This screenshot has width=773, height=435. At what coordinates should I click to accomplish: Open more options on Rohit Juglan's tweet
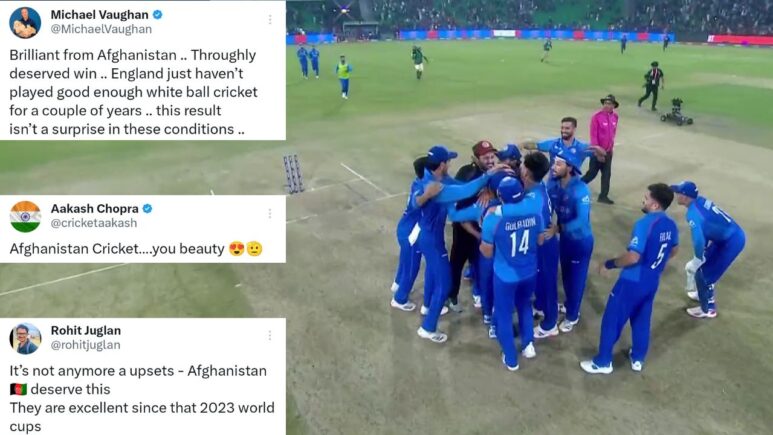click(270, 335)
